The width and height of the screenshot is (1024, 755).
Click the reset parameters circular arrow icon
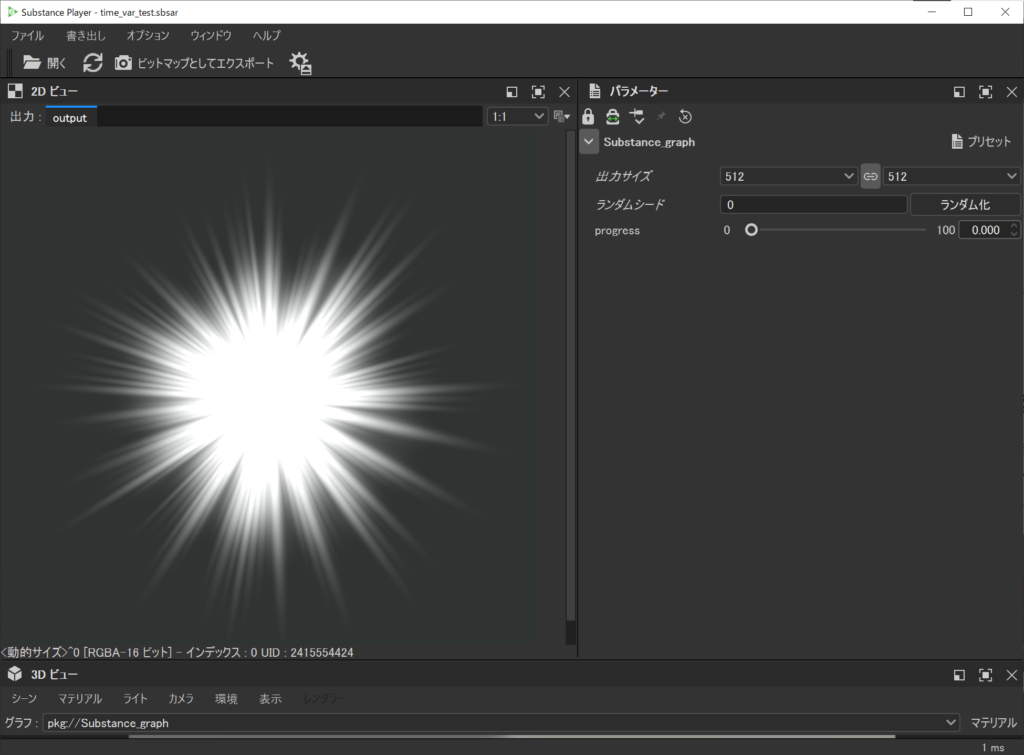(x=685, y=117)
